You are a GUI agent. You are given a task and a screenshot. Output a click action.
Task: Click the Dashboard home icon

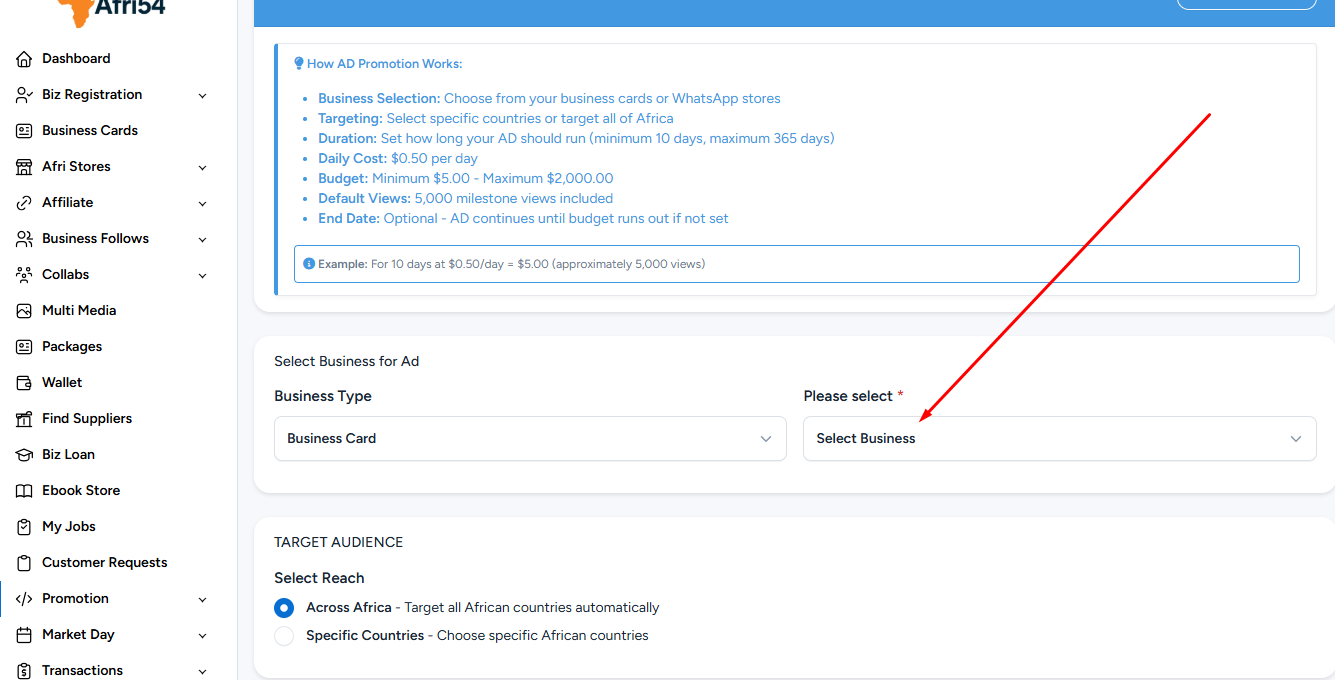coord(24,59)
